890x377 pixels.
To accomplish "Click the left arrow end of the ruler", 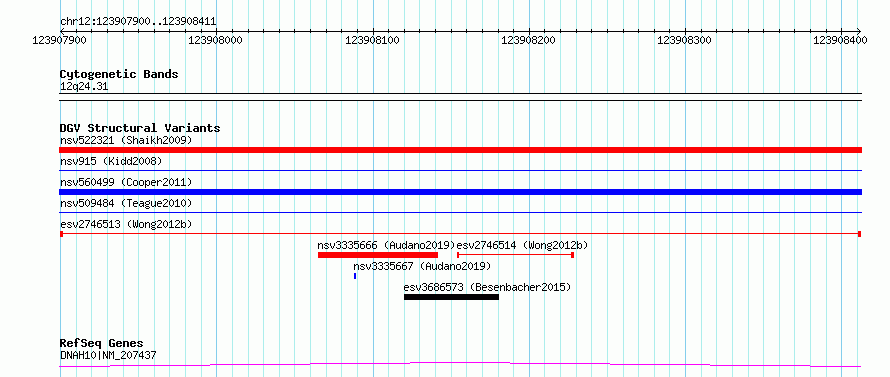I will click(62, 31).
